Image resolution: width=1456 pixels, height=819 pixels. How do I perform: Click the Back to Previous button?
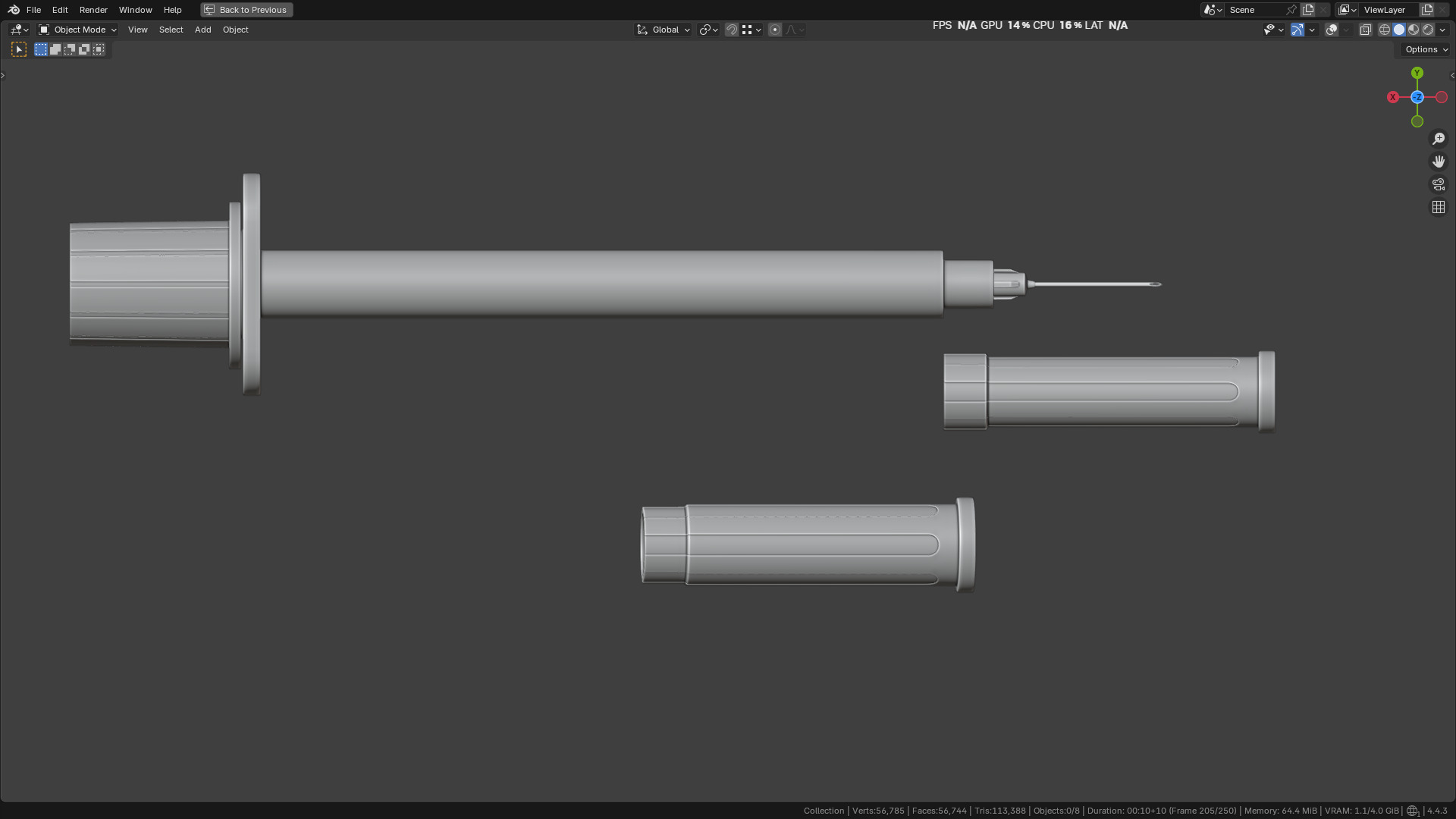(246, 10)
